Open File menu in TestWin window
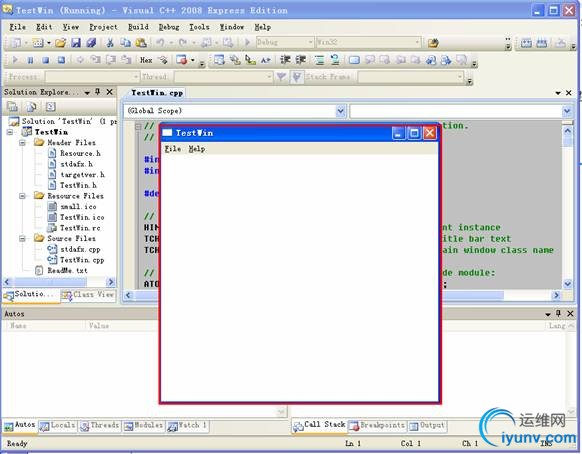The height and width of the screenshot is (454, 582). point(173,149)
